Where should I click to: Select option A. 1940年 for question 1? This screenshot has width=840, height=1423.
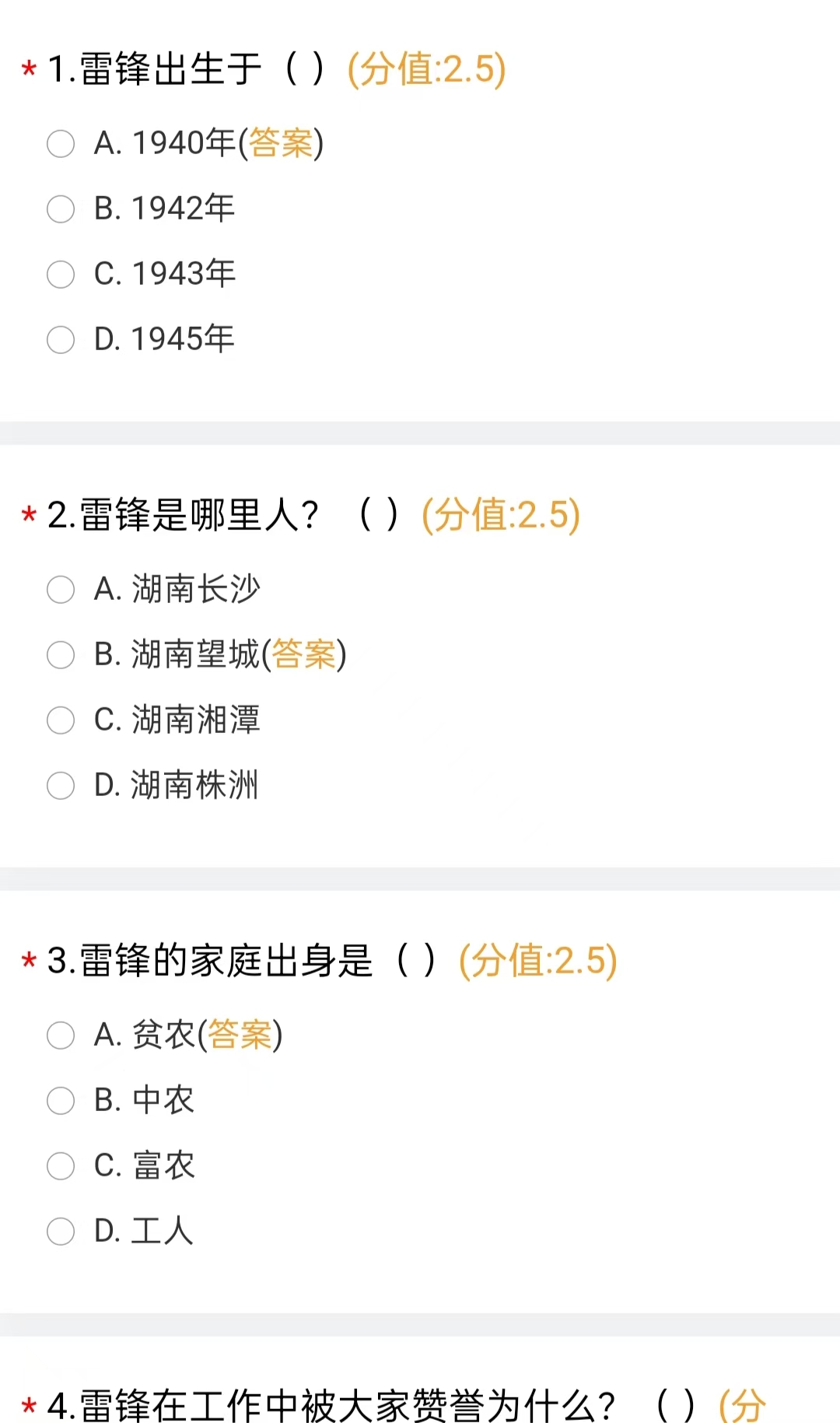coord(61,144)
